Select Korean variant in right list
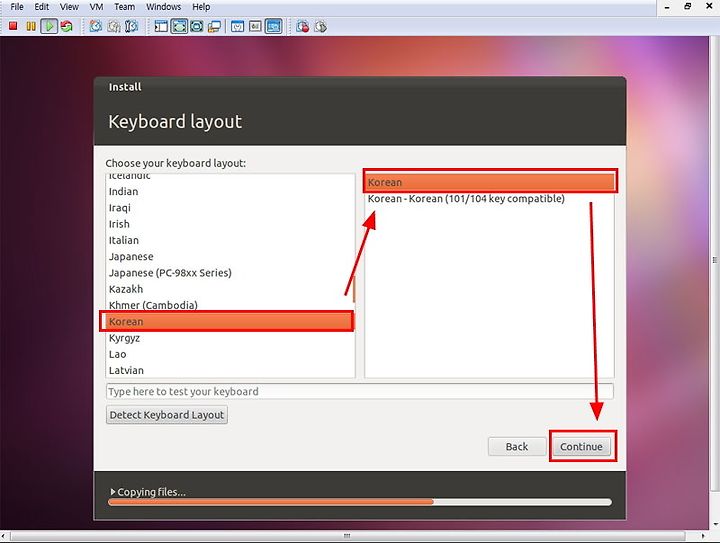Viewport: 720px width, 543px height. tap(489, 182)
